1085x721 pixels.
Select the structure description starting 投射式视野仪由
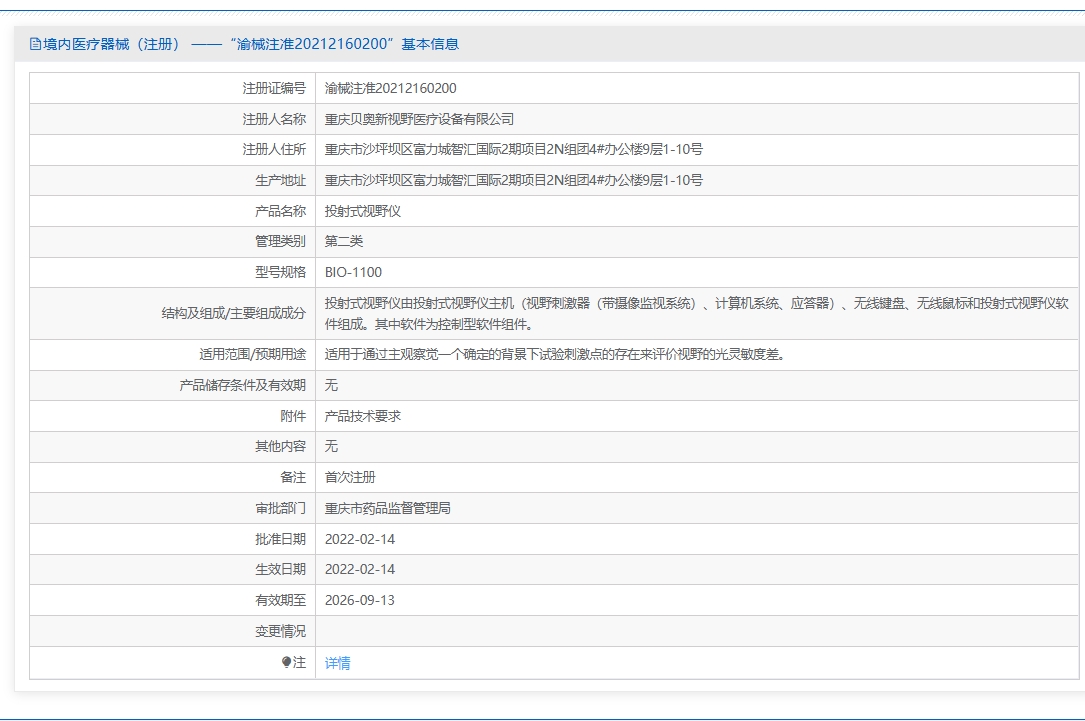coord(696,313)
